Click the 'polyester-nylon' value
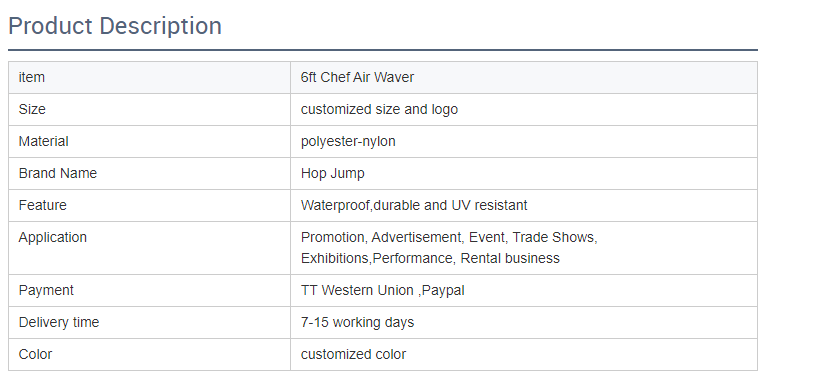816x380 pixels. click(x=348, y=142)
